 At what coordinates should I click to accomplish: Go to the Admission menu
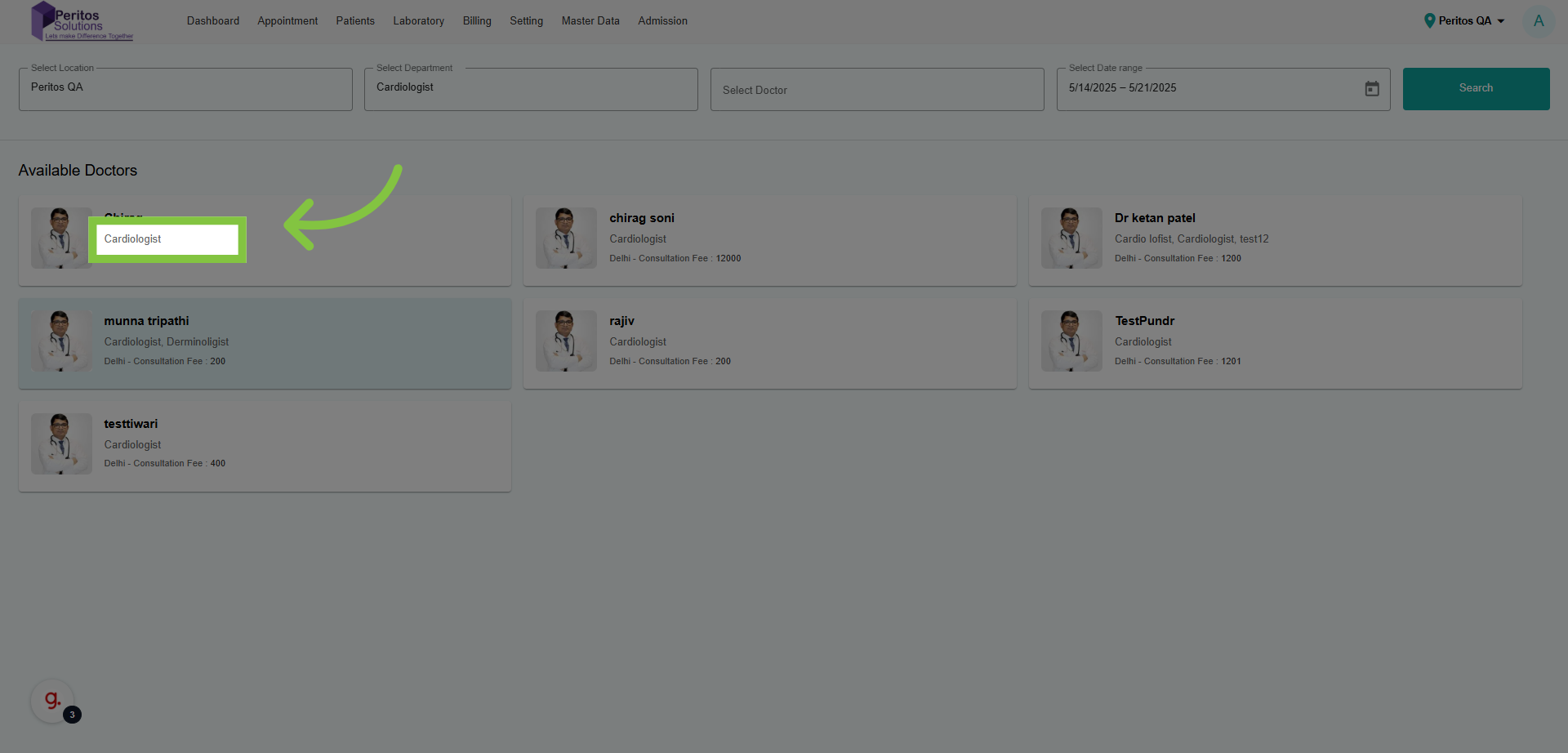tap(662, 21)
